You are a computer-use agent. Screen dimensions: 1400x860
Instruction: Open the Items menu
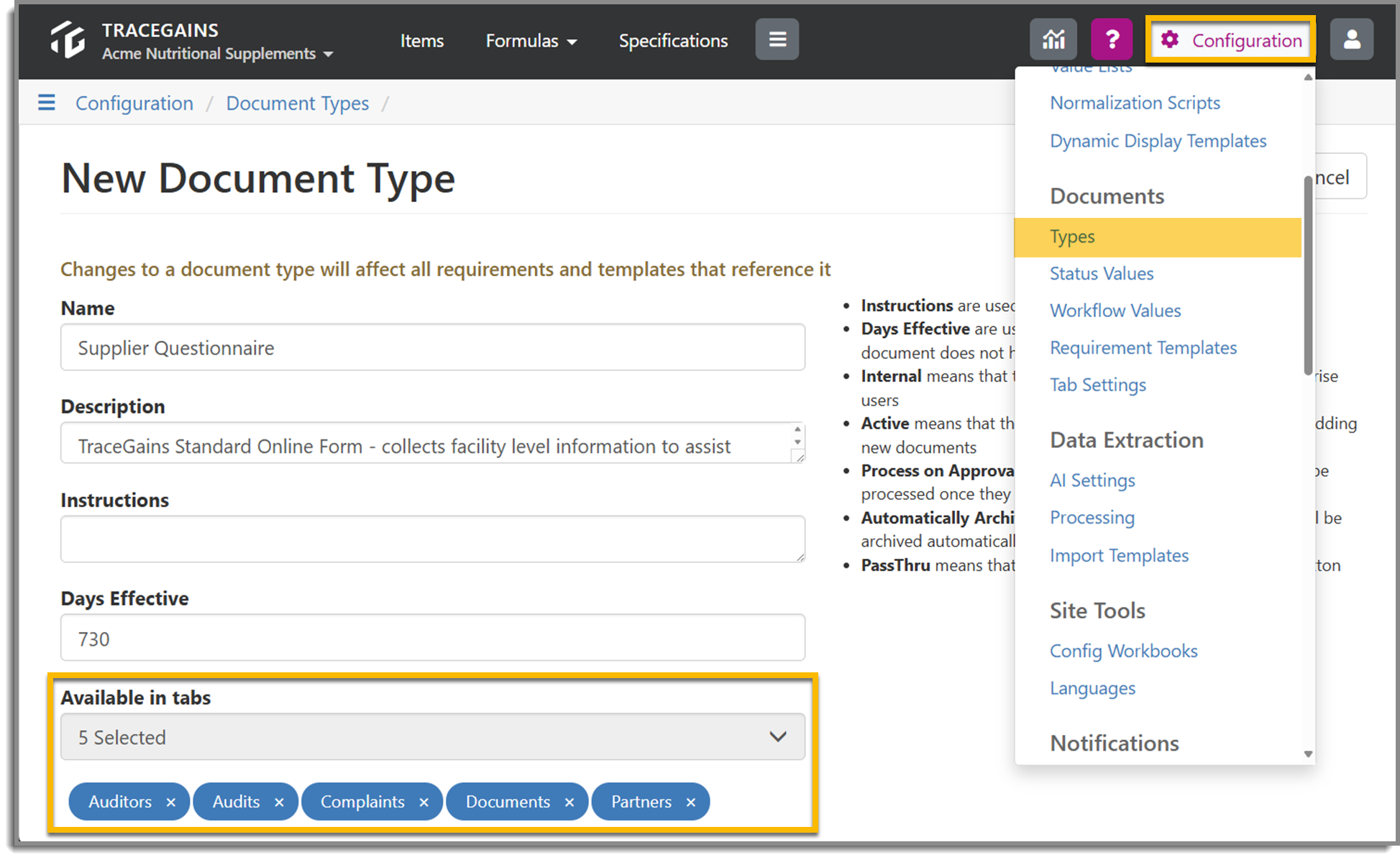422,41
